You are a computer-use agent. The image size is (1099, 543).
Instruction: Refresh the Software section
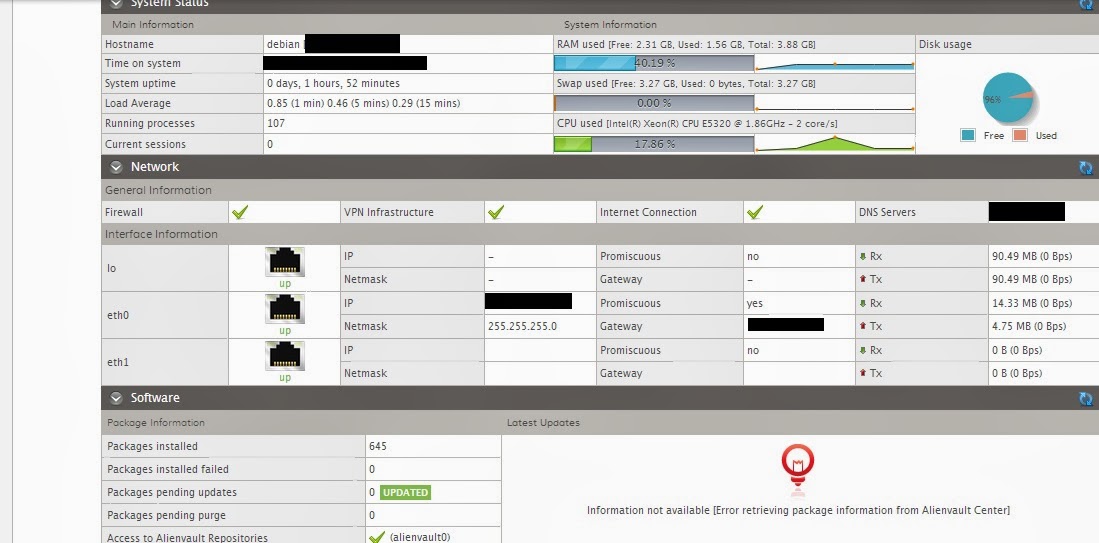1086,399
